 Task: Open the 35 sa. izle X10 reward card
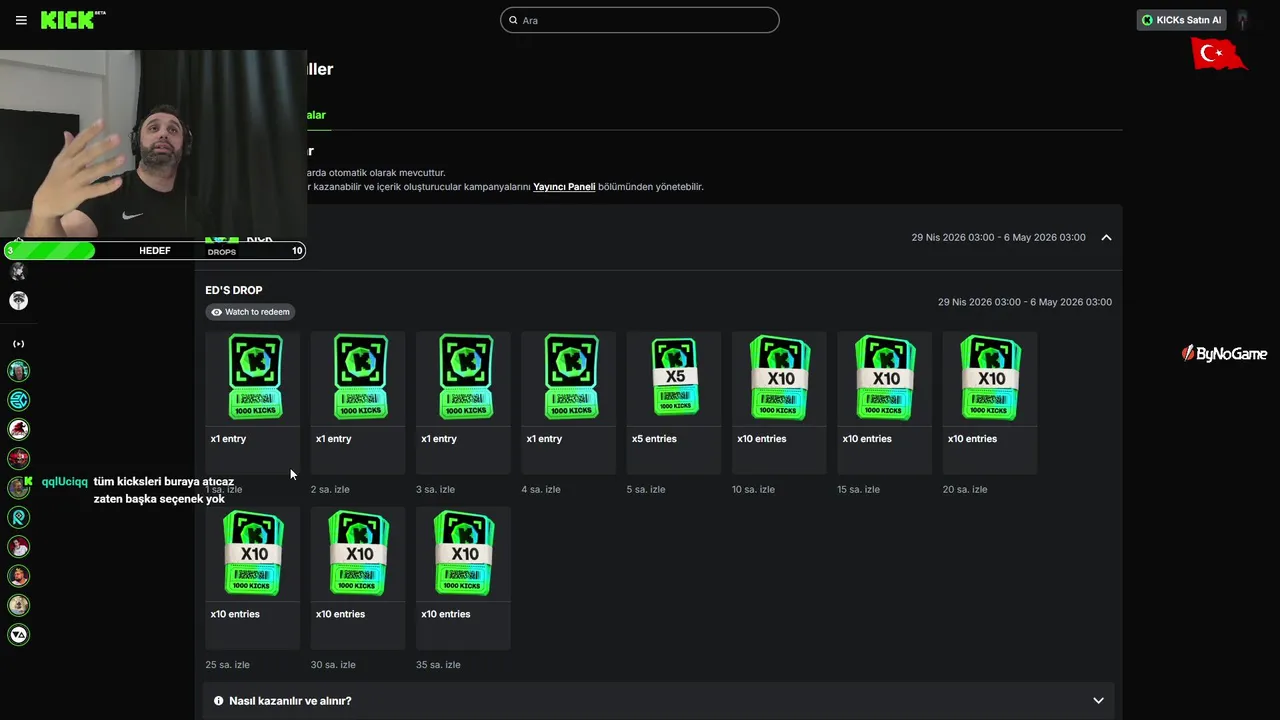463,578
